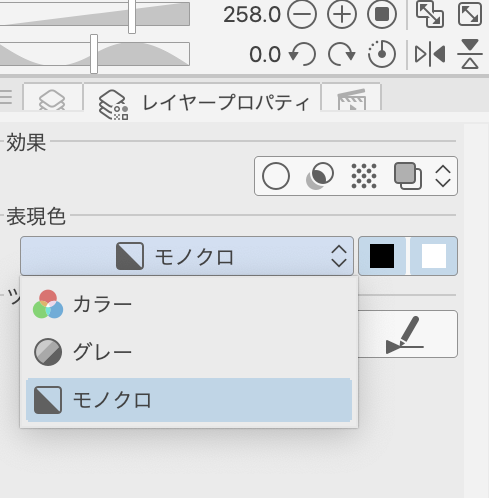489x498 pixels.
Task: Open the モノクロ expression color dropdown
Action: pyautogui.click(x=187, y=256)
